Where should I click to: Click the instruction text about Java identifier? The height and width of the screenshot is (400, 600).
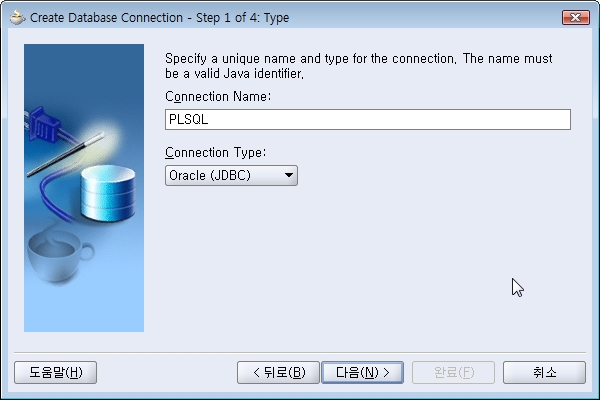tap(359, 66)
